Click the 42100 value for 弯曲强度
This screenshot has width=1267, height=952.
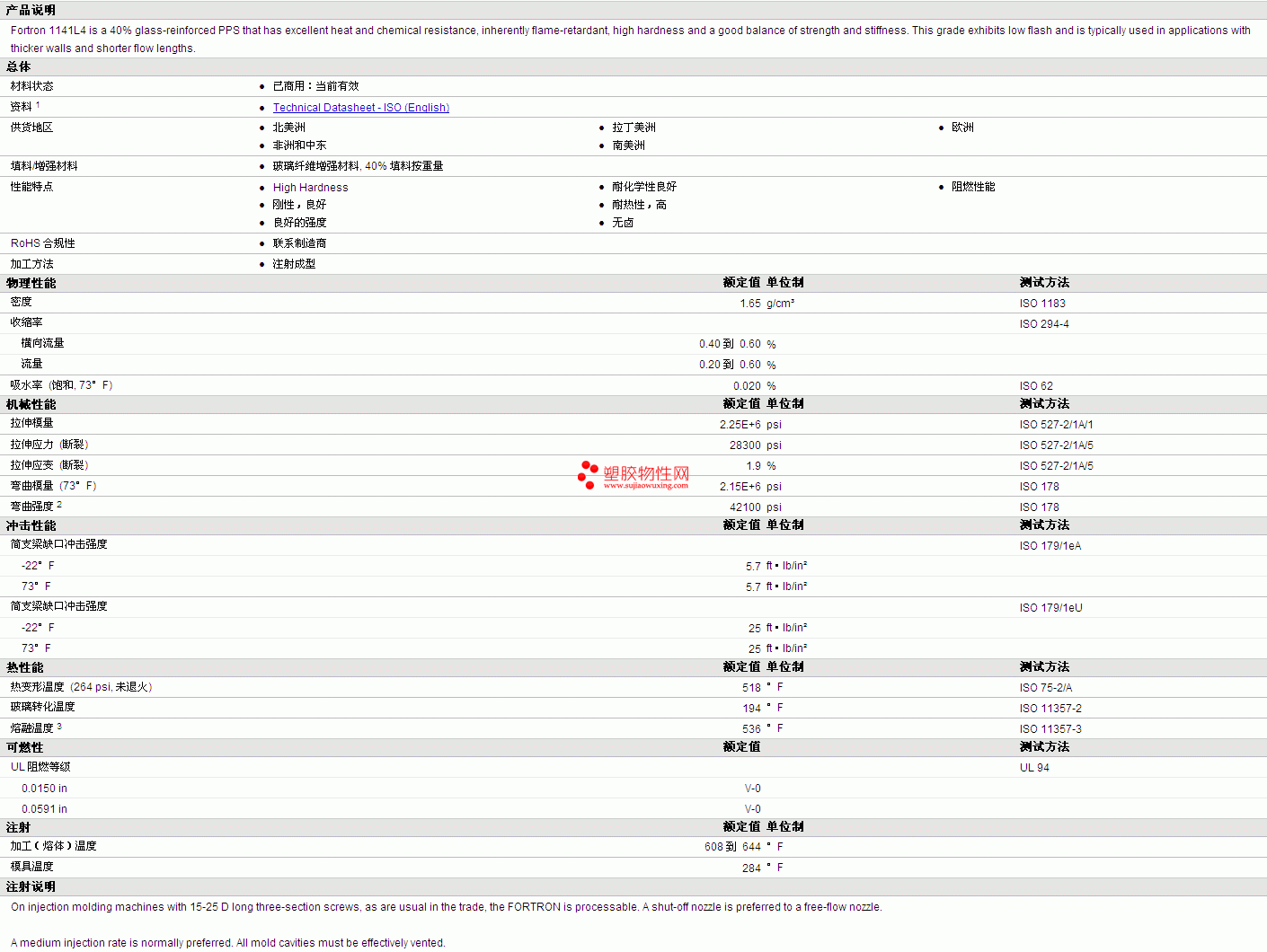pyautogui.click(x=745, y=507)
